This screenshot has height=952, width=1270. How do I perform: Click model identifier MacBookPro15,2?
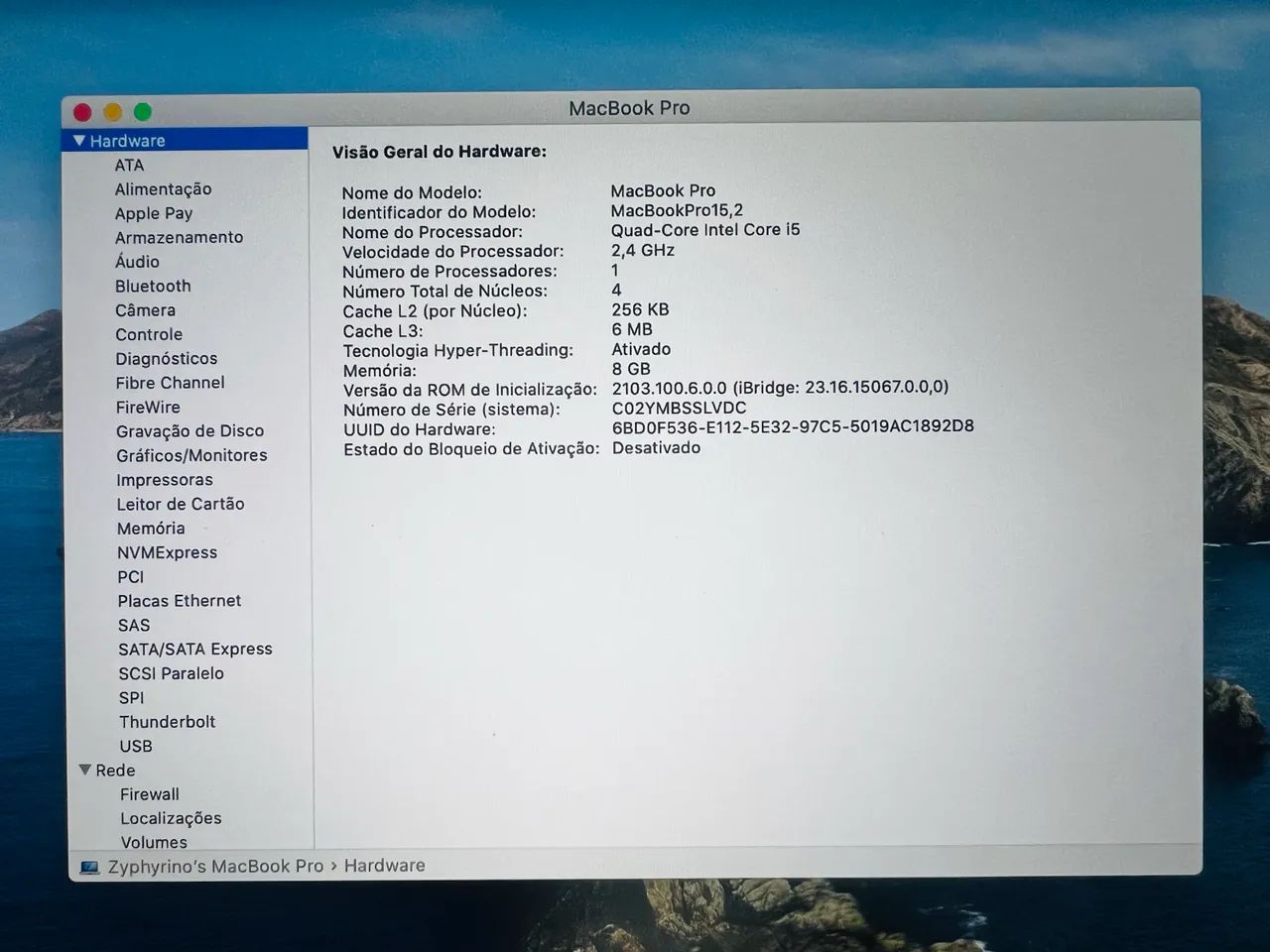pyautogui.click(x=677, y=210)
